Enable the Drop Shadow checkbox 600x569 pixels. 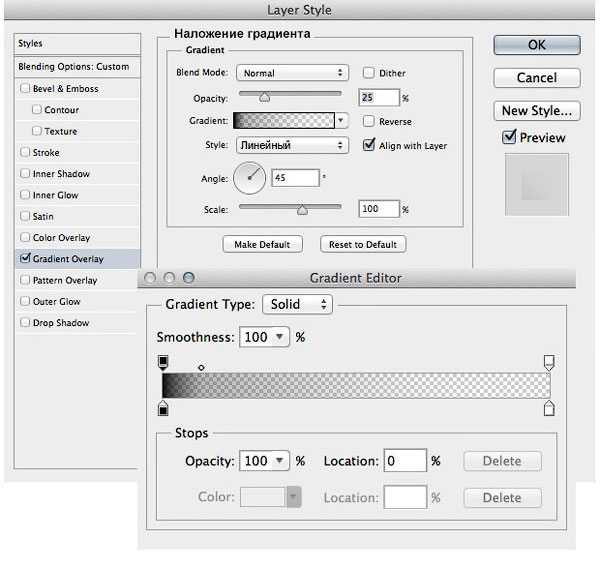[x=25, y=322]
